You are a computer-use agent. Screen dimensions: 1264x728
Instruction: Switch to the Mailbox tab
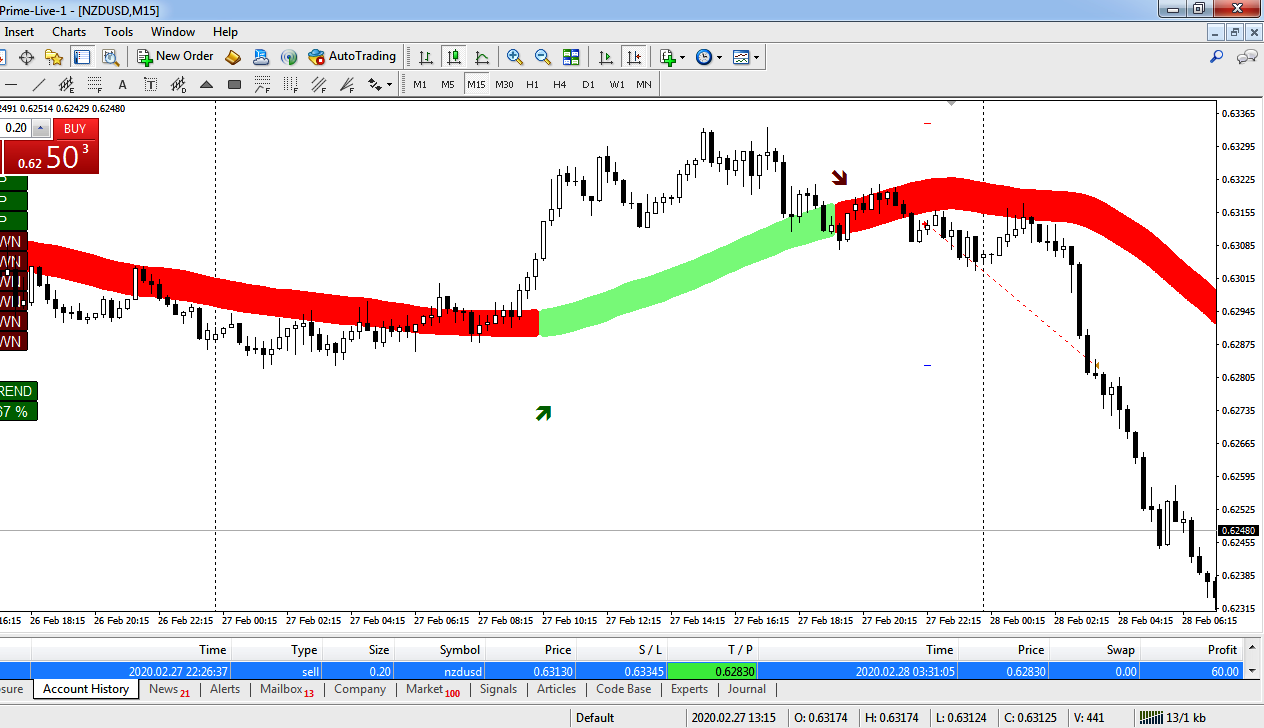[x=287, y=689]
